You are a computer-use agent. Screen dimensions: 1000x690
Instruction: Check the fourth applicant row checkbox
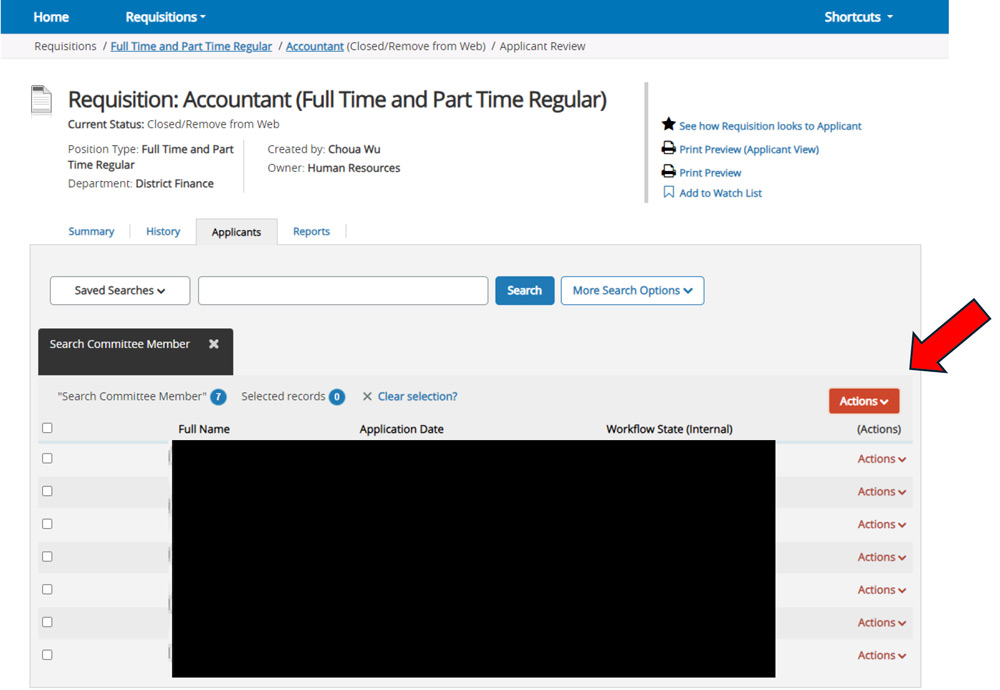[47, 557]
